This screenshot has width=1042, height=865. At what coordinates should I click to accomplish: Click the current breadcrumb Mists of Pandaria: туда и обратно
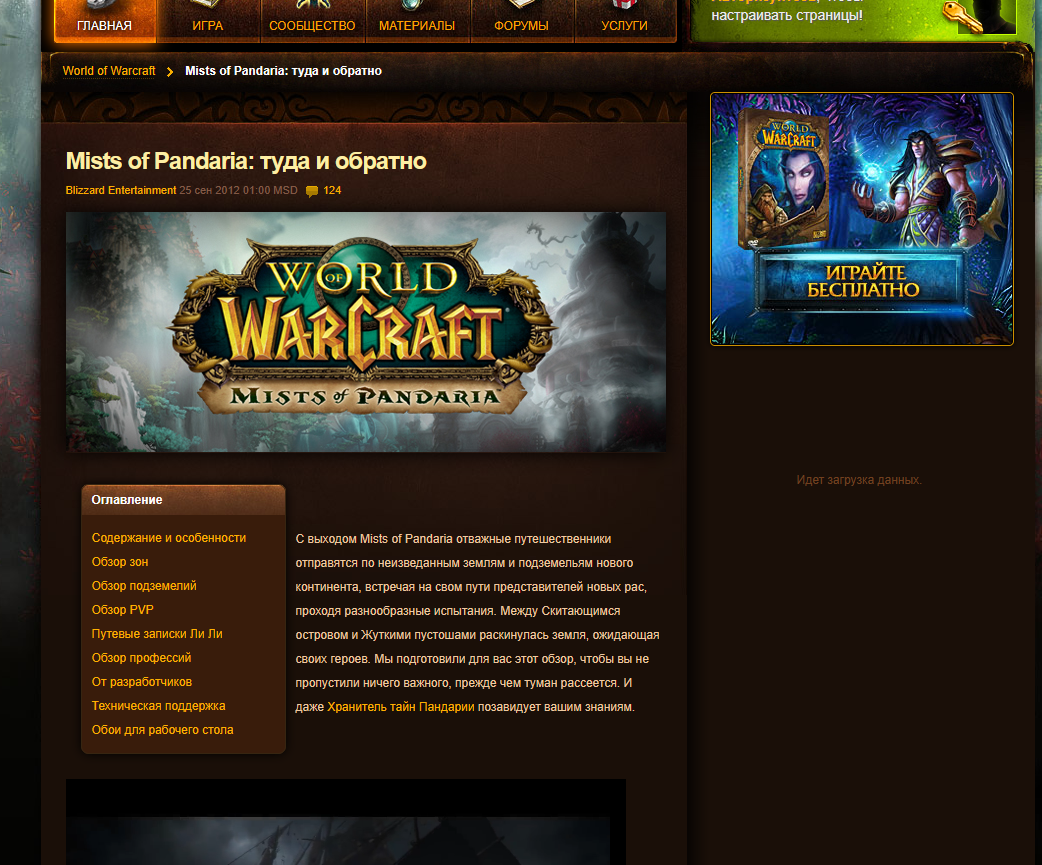[283, 71]
